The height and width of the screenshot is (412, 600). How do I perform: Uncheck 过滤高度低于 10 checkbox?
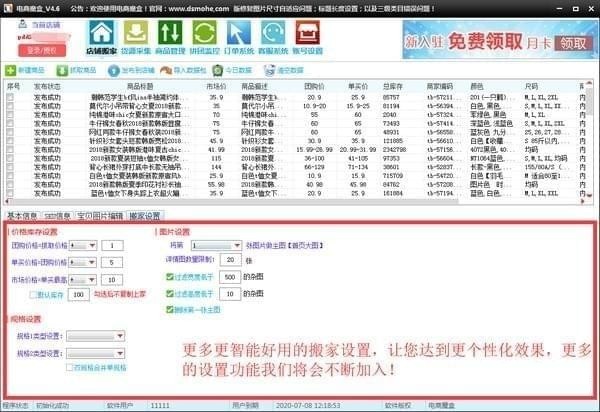point(170,294)
